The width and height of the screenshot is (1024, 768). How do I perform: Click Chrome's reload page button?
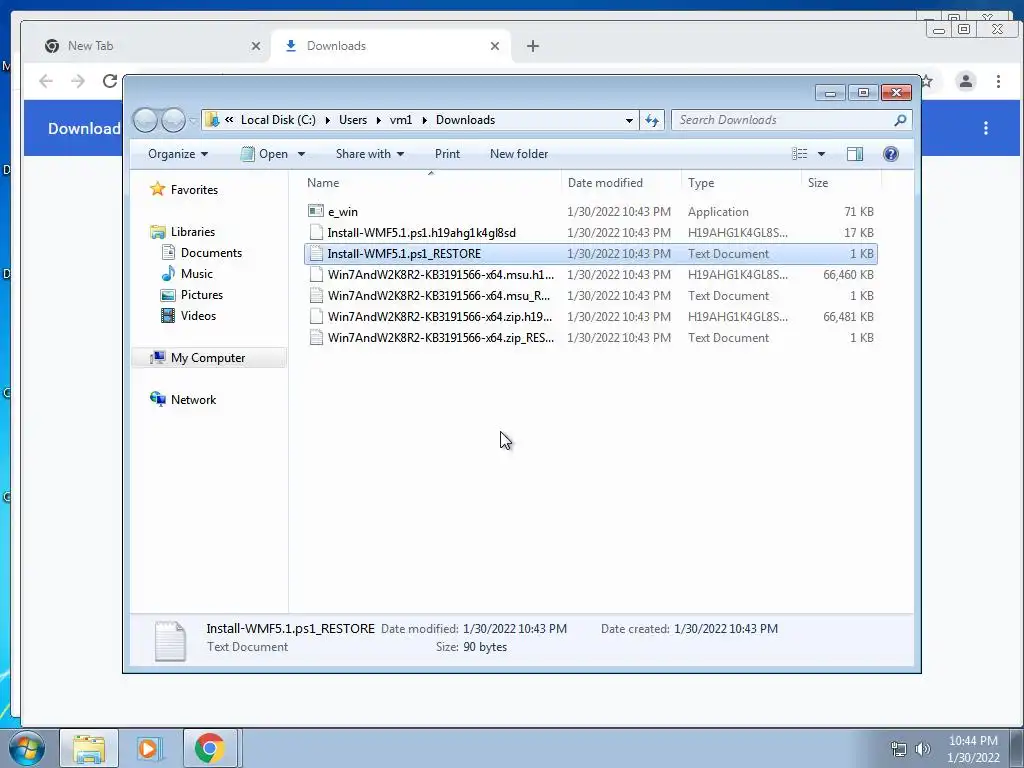pos(110,81)
